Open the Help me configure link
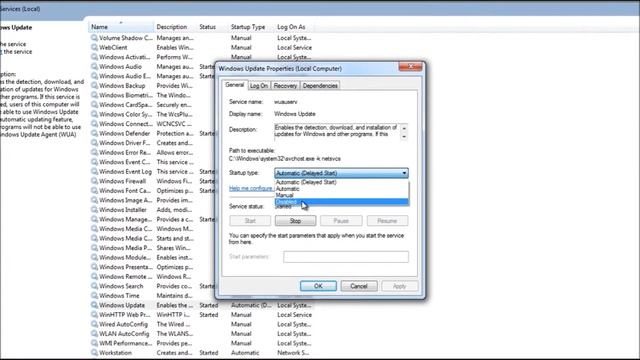 click(x=251, y=188)
